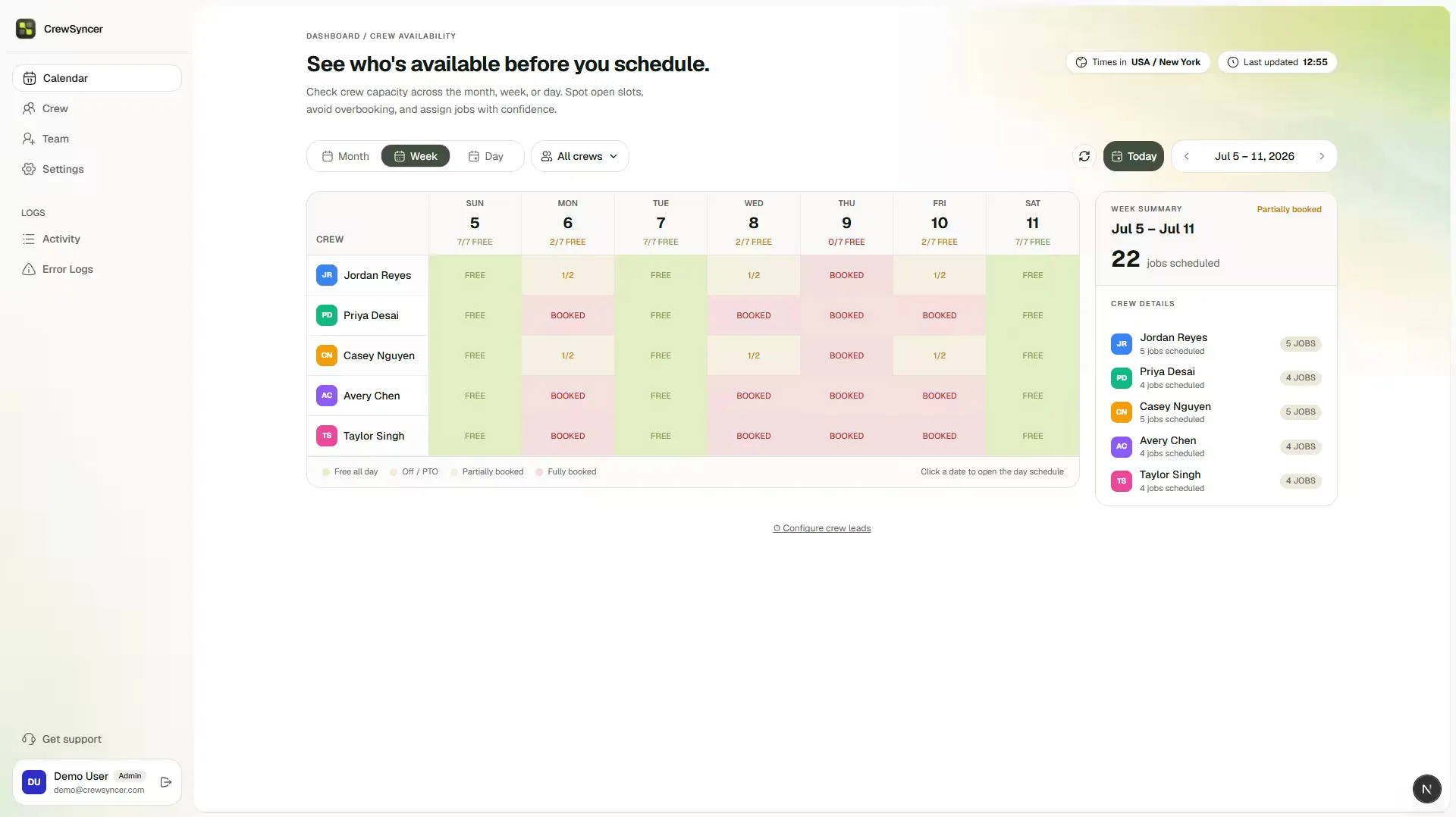Image resolution: width=1456 pixels, height=817 pixels.
Task: Open Friday 10 column header
Action: coord(940,224)
